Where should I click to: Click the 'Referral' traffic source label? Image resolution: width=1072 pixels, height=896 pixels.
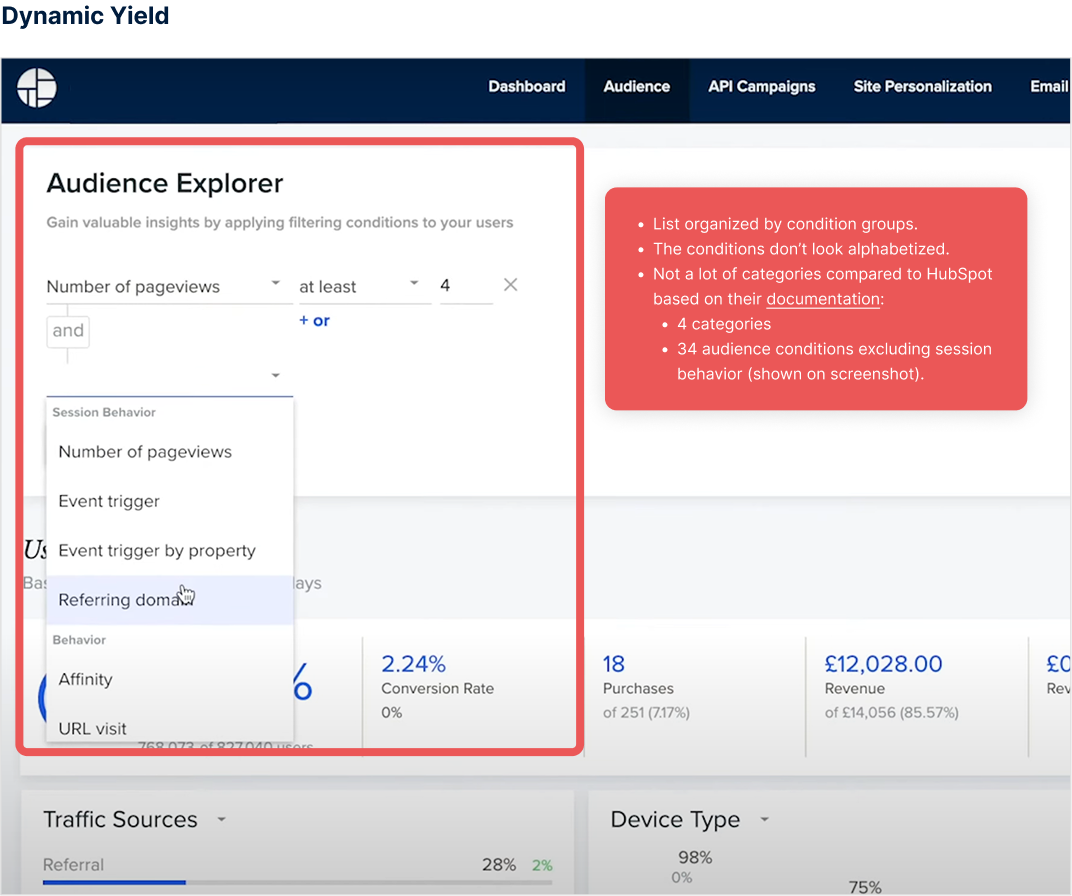tap(73, 865)
